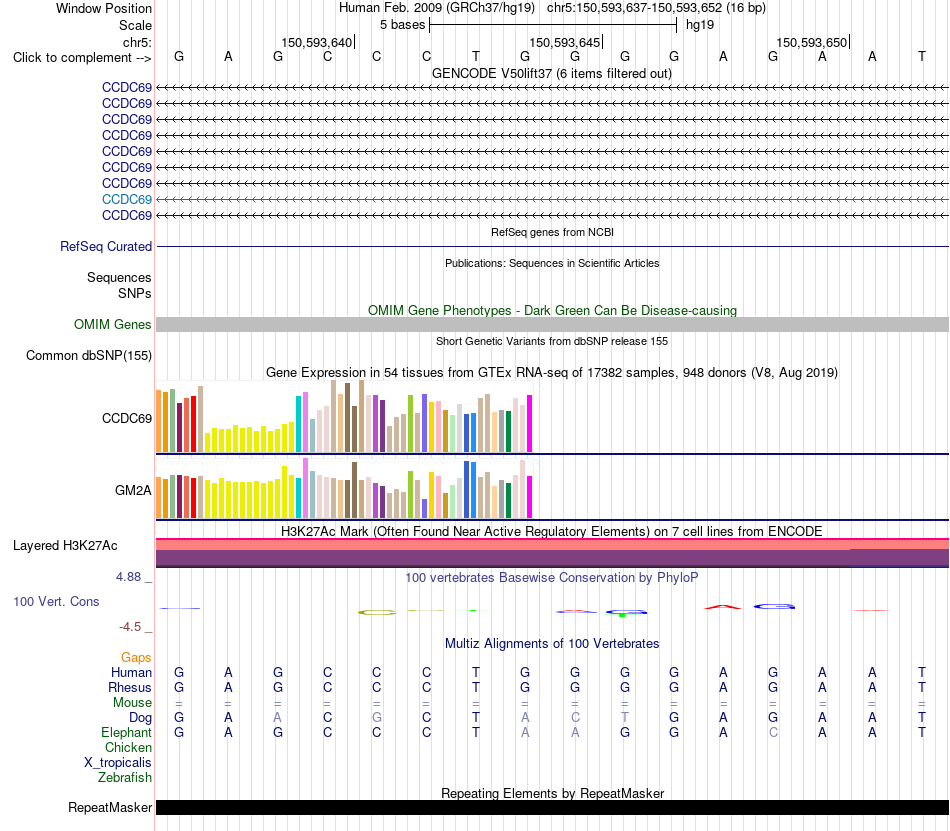Open OMIM Gene Phenotypes track title
Viewport: 950px width, 831px height.
552,310
